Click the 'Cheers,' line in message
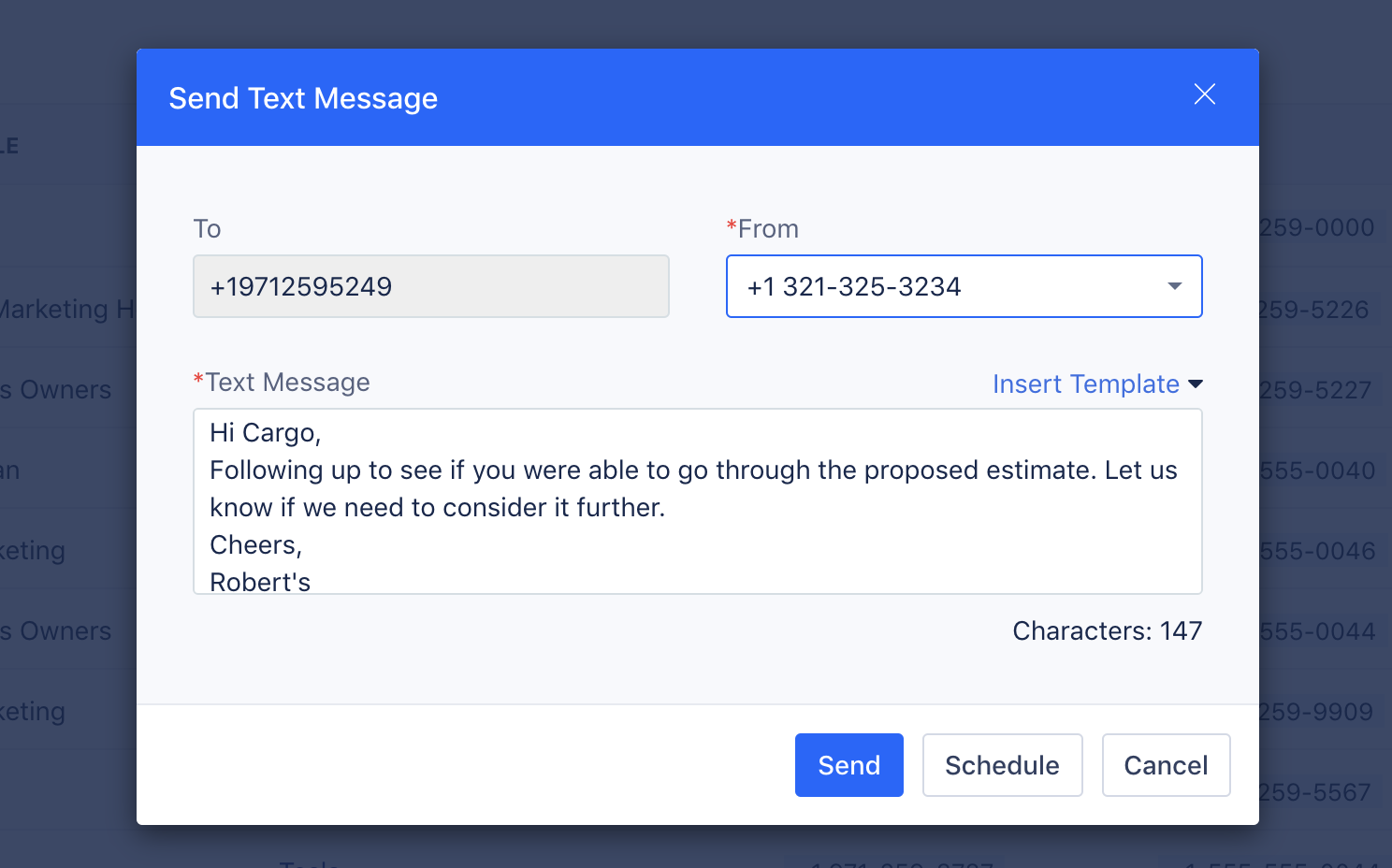 pos(255,544)
